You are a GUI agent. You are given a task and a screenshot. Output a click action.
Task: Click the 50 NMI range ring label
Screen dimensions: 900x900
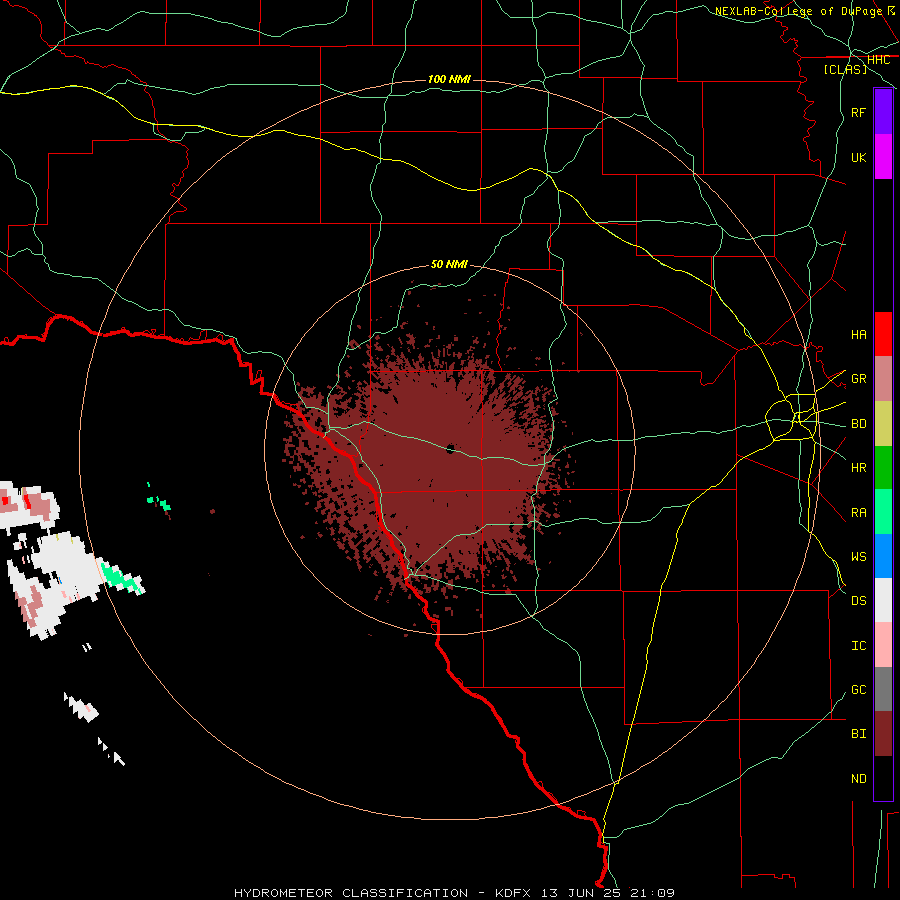449,264
